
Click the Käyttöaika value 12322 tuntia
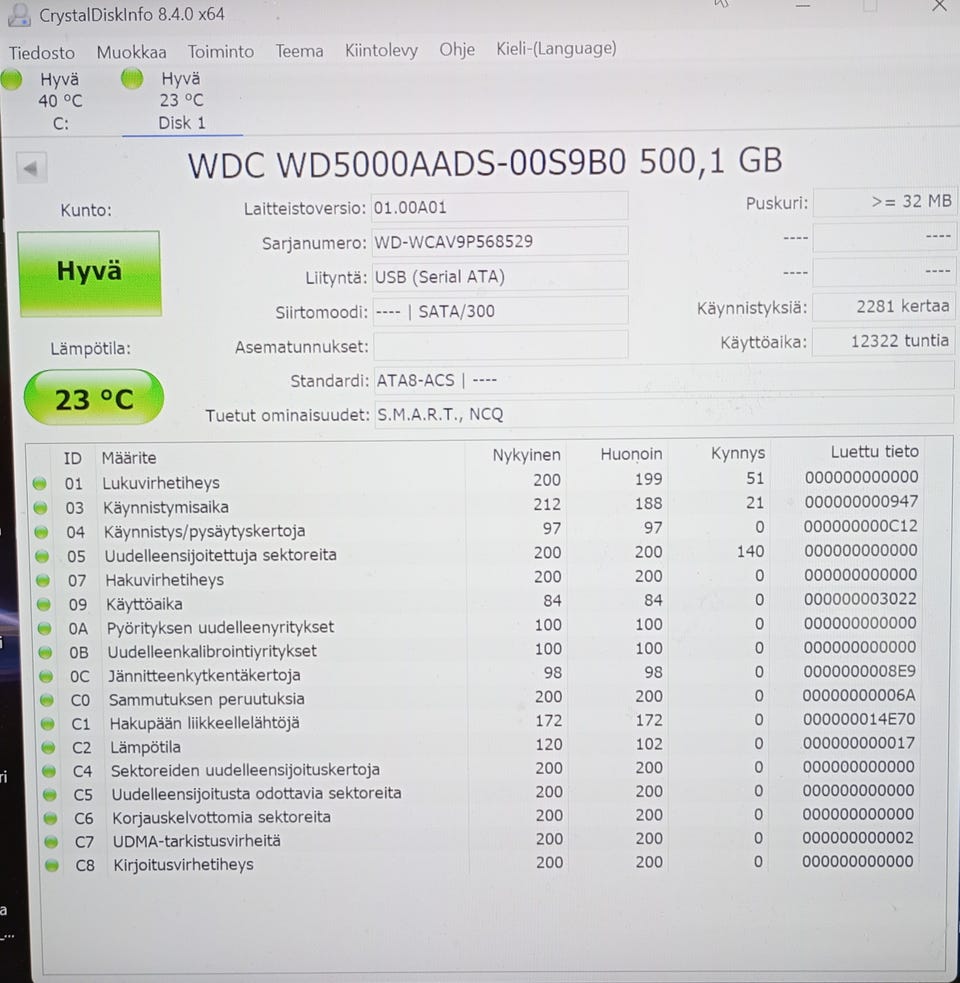coord(883,341)
